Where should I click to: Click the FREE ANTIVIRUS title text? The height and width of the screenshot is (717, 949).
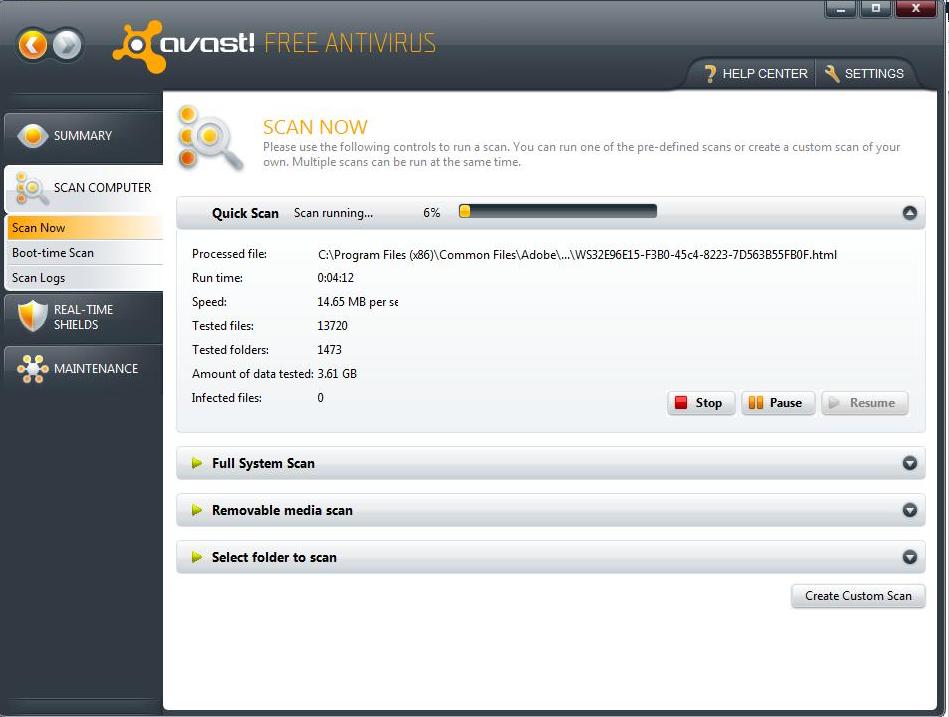tap(350, 43)
